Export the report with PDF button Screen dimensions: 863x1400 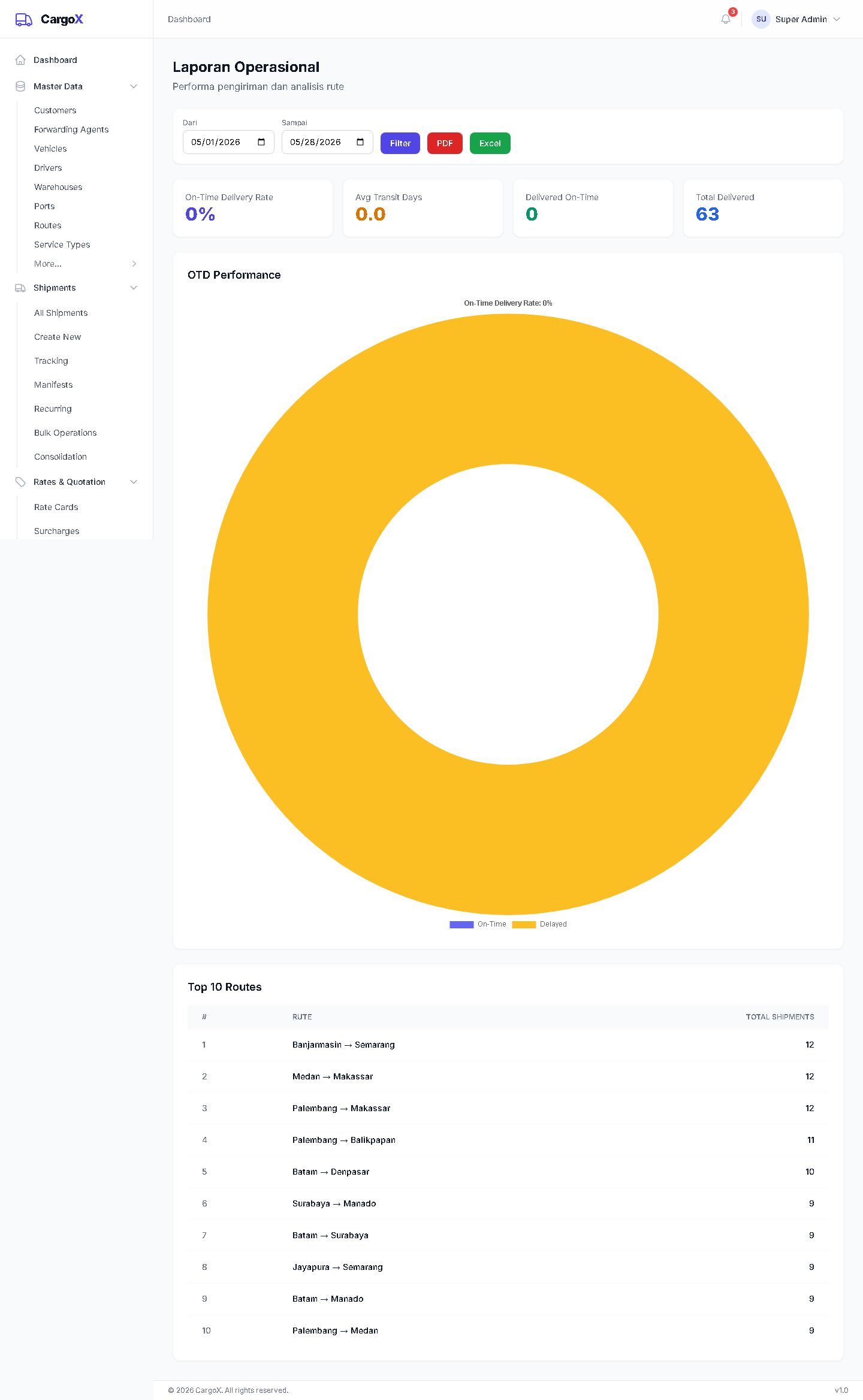click(x=445, y=143)
